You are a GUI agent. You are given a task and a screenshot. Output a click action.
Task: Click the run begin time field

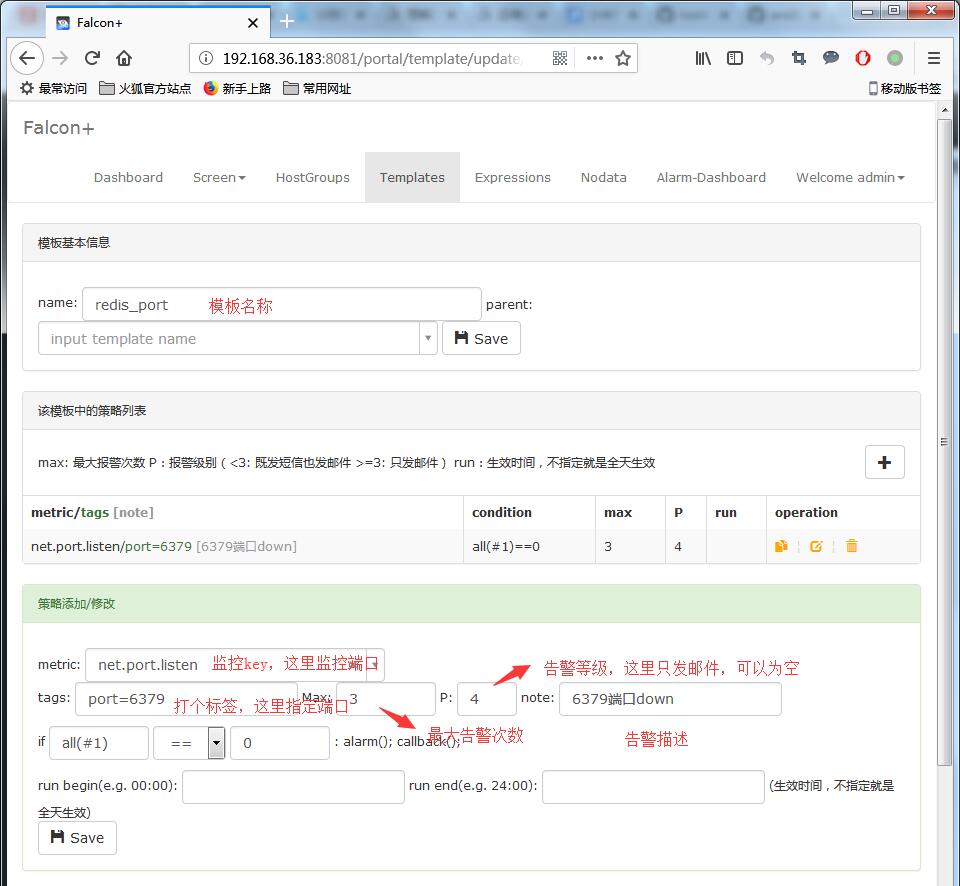click(x=293, y=786)
